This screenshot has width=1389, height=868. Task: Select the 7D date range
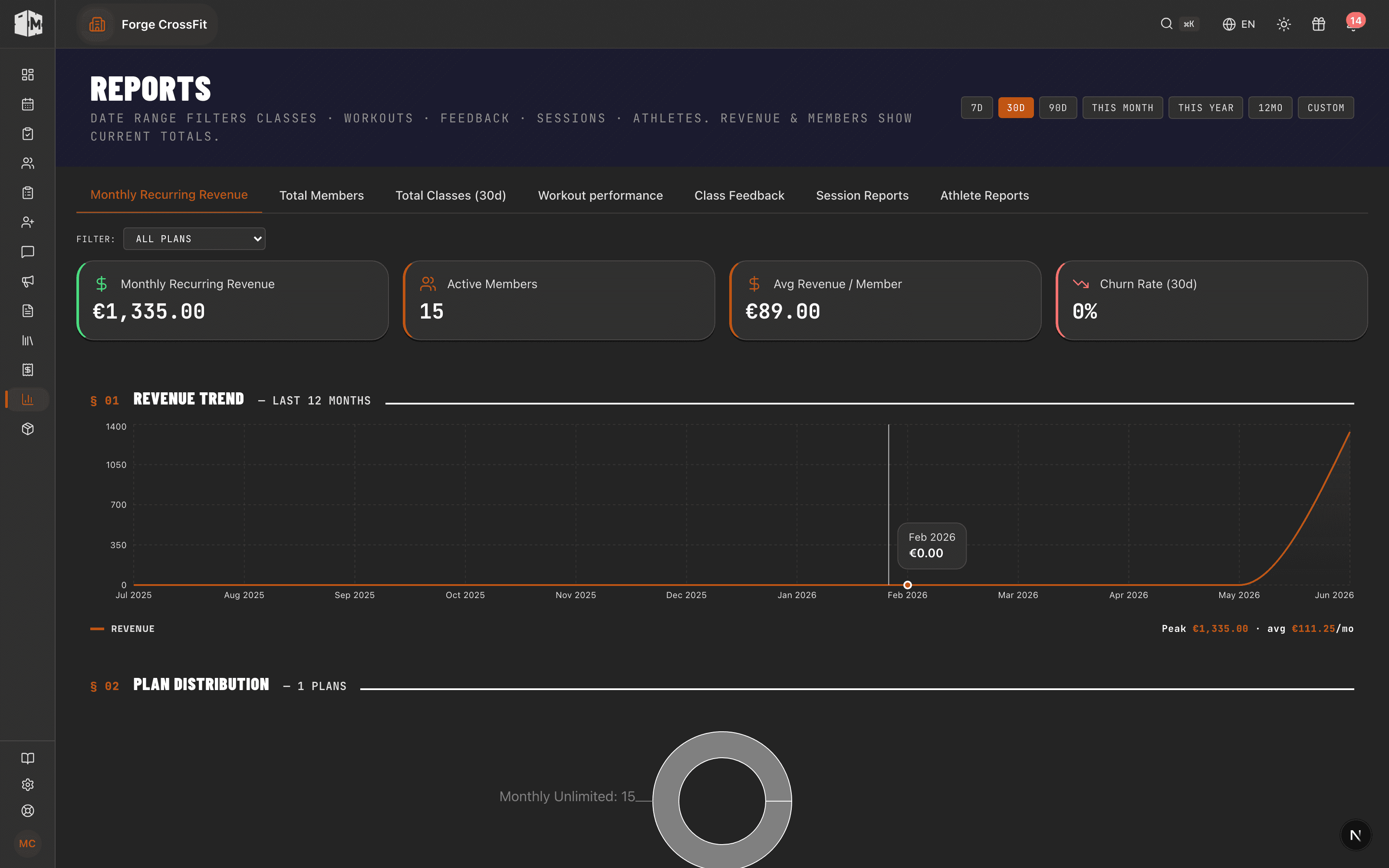click(x=977, y=108)
